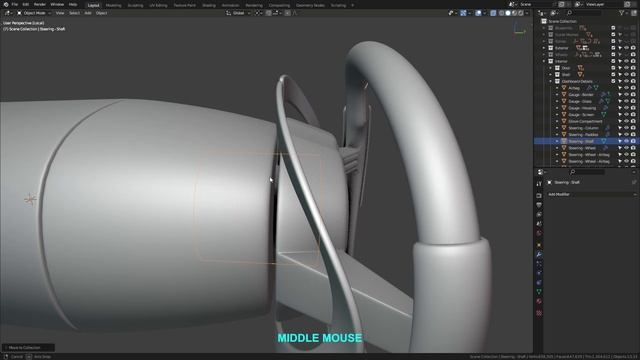Add a new workspace with plus tab

point(353,5)
